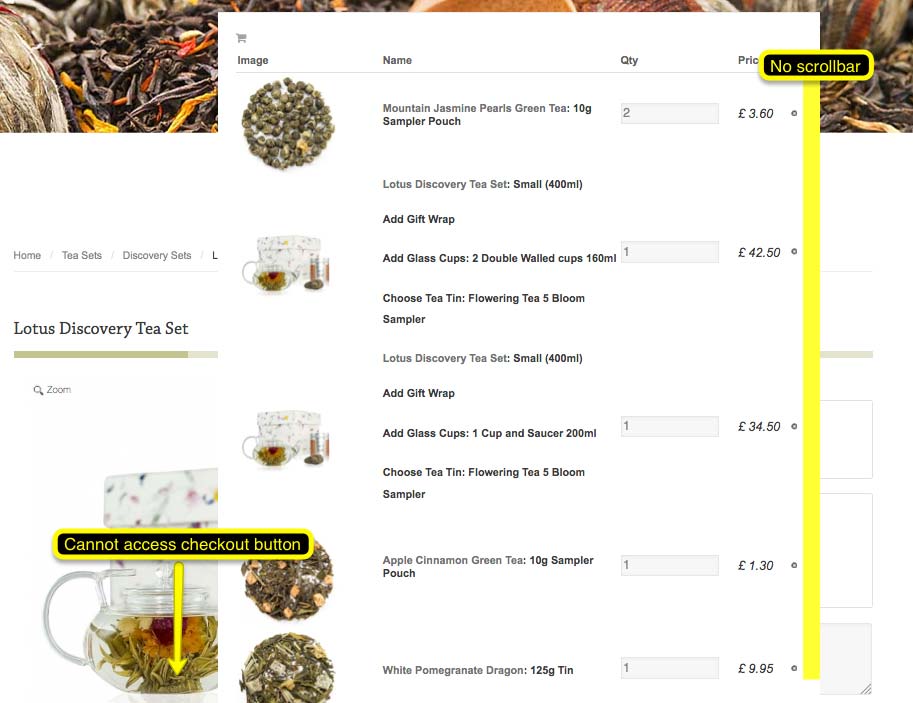Screen dimensions: 913x703
Task: Remove White Pomegranate Dragon tin from cart
Action: [794, 668]
